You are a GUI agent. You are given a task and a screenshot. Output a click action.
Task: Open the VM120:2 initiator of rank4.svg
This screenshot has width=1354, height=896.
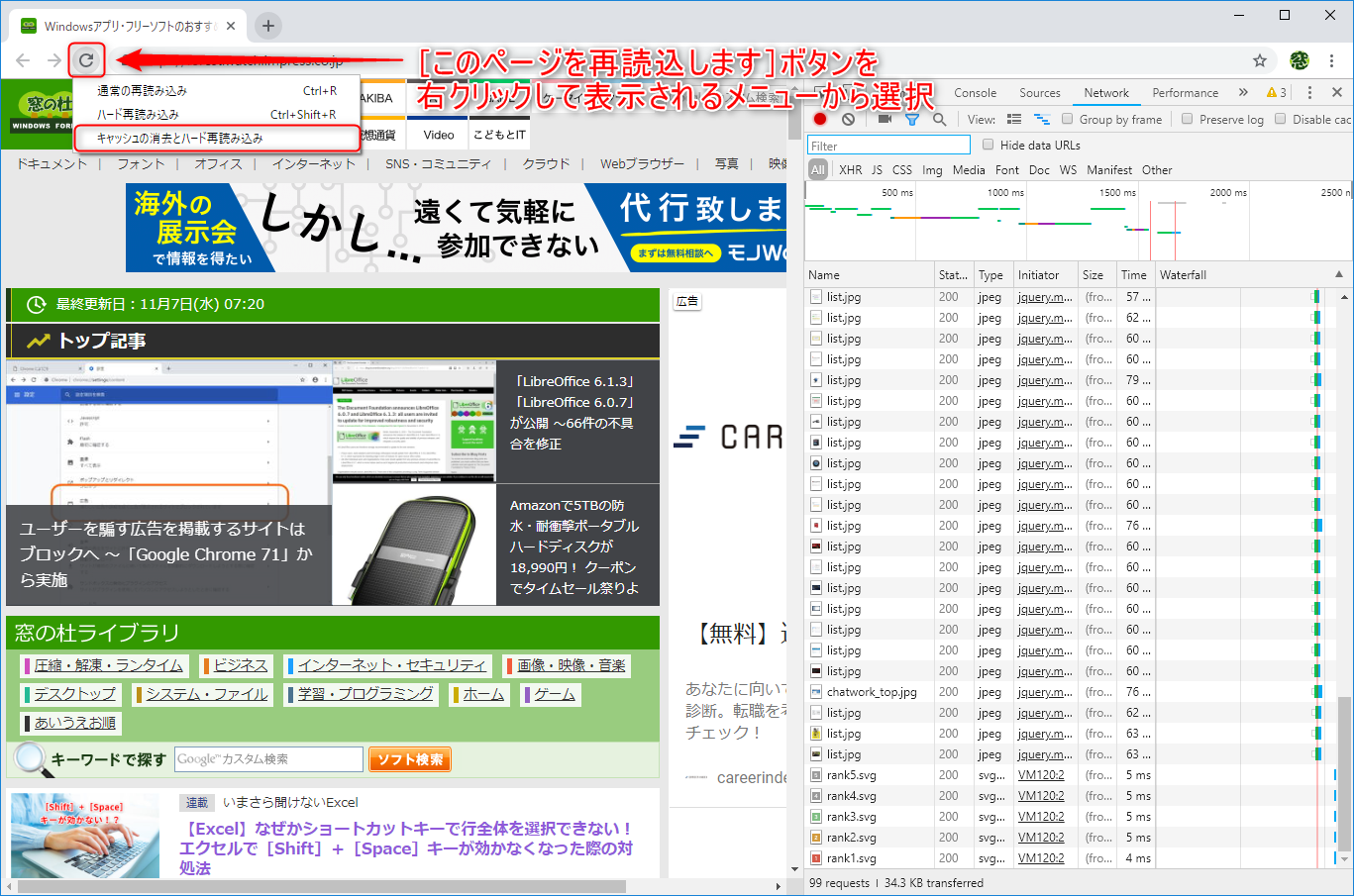pyautogui.click(x=1041, y=796)
